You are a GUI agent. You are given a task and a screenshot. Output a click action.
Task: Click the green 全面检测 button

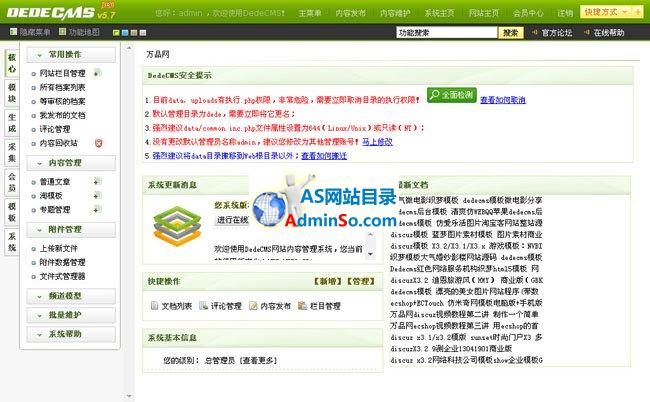click(x=451, y=95)
